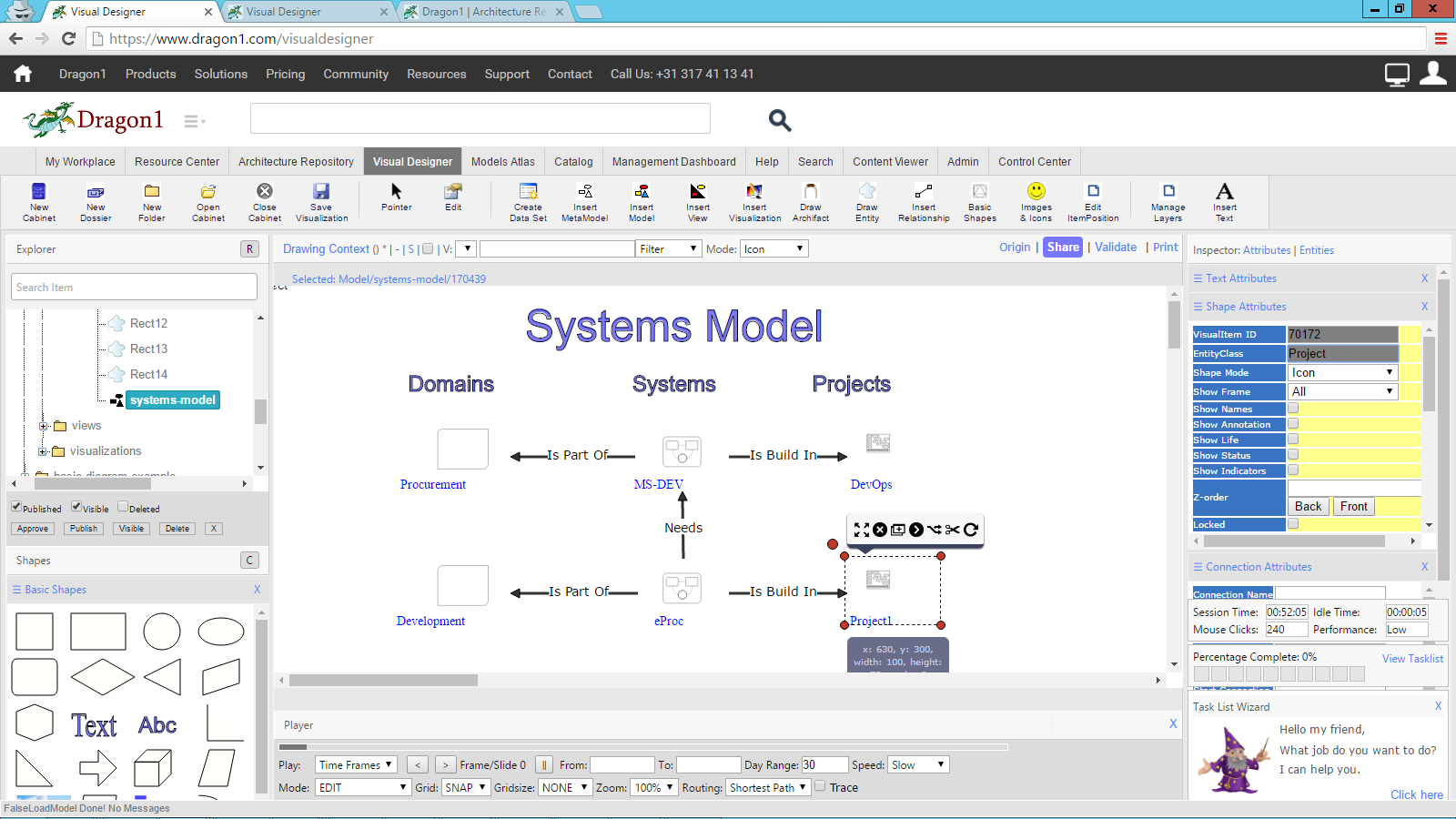Select the Insert Relationship tool
Screen dimensions: 1456x819
(x=923, y=200)
